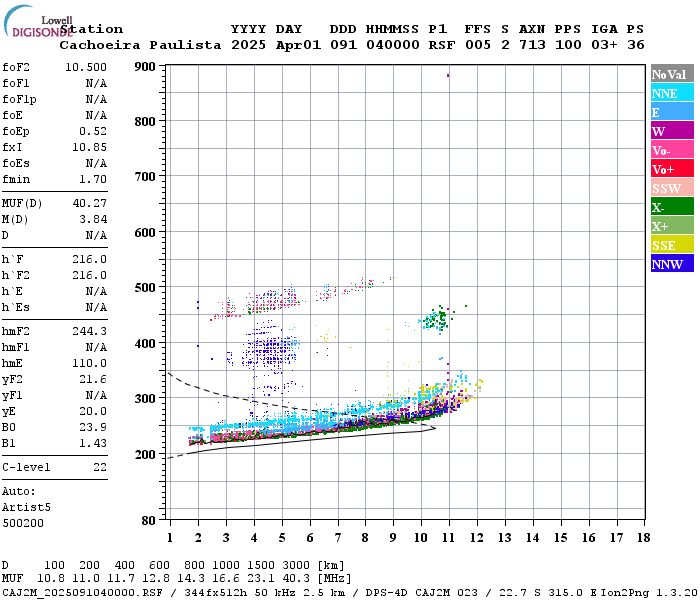Click the blue NNW echo cluster near 400 km
The width and height of the screenshot is (700, 600).
coord(269,350)
